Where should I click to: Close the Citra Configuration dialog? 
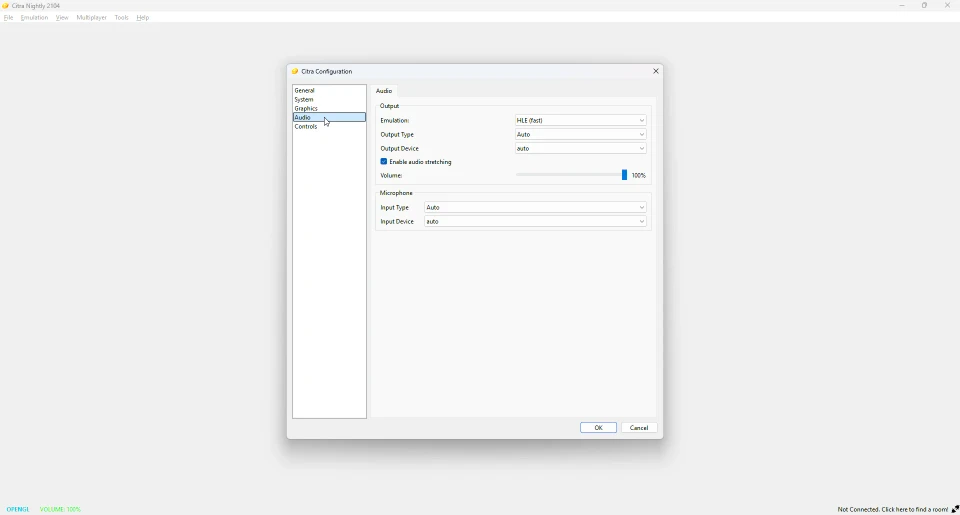(x=656, y=71)
